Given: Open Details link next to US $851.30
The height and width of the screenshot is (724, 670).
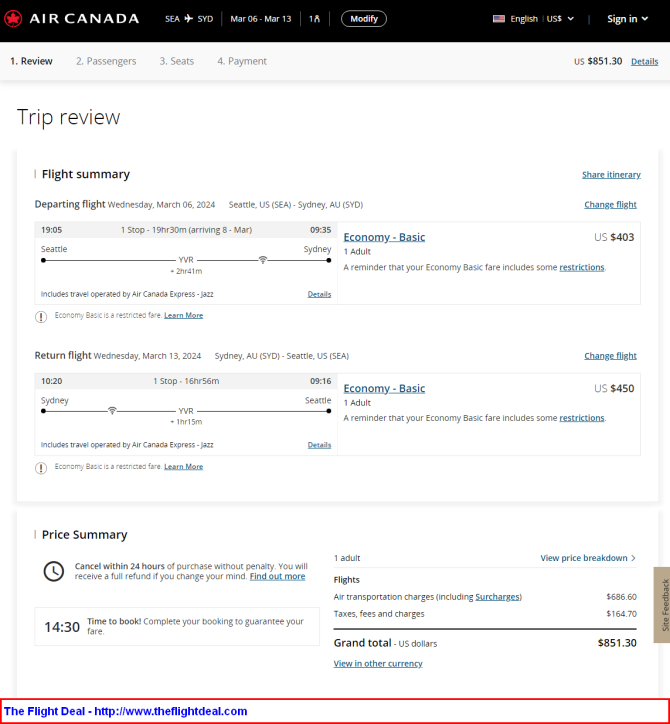Looking at the screenshot, I should click(645, 61).
